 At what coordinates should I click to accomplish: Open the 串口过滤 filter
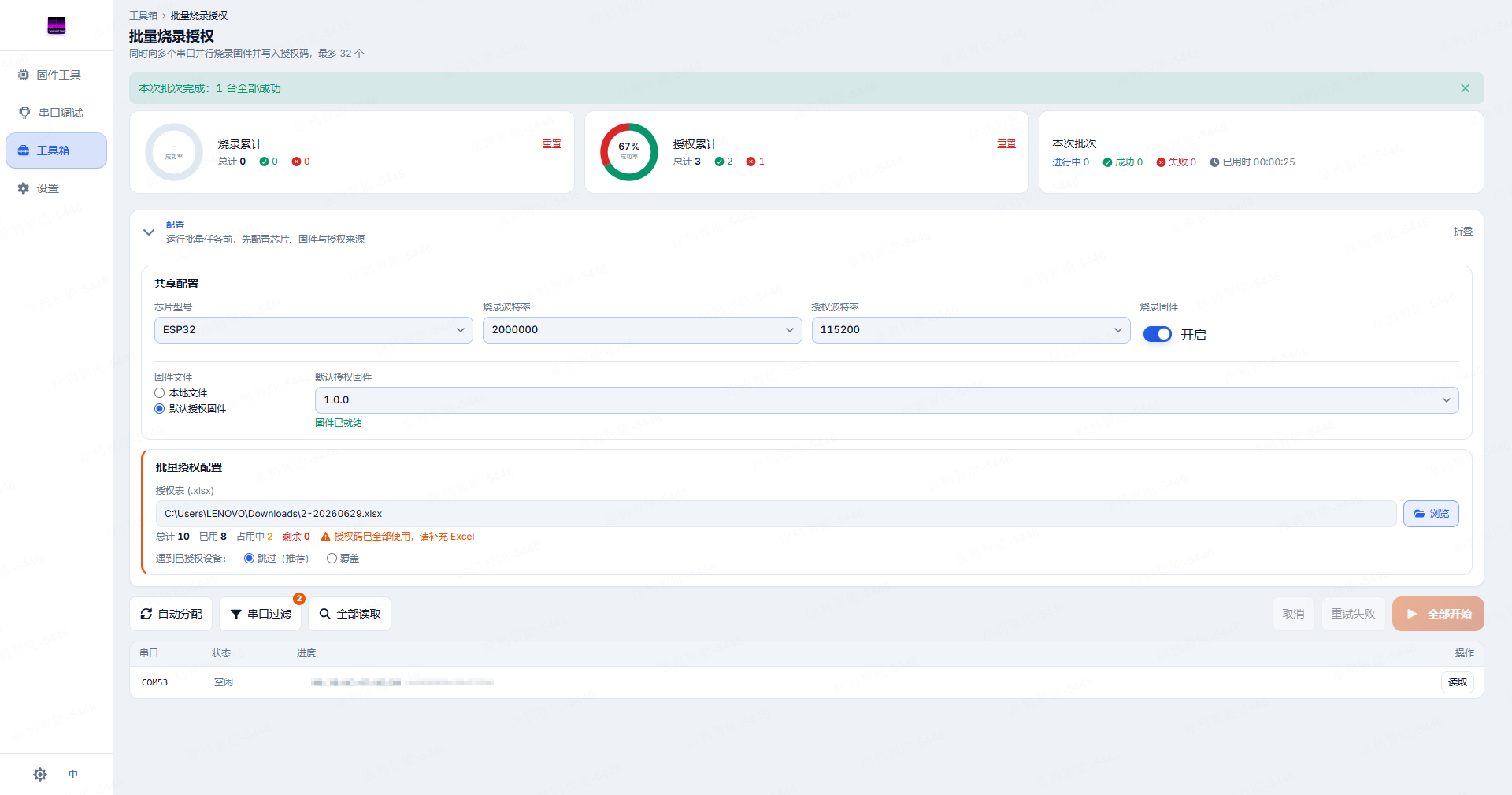pos(261,614)
